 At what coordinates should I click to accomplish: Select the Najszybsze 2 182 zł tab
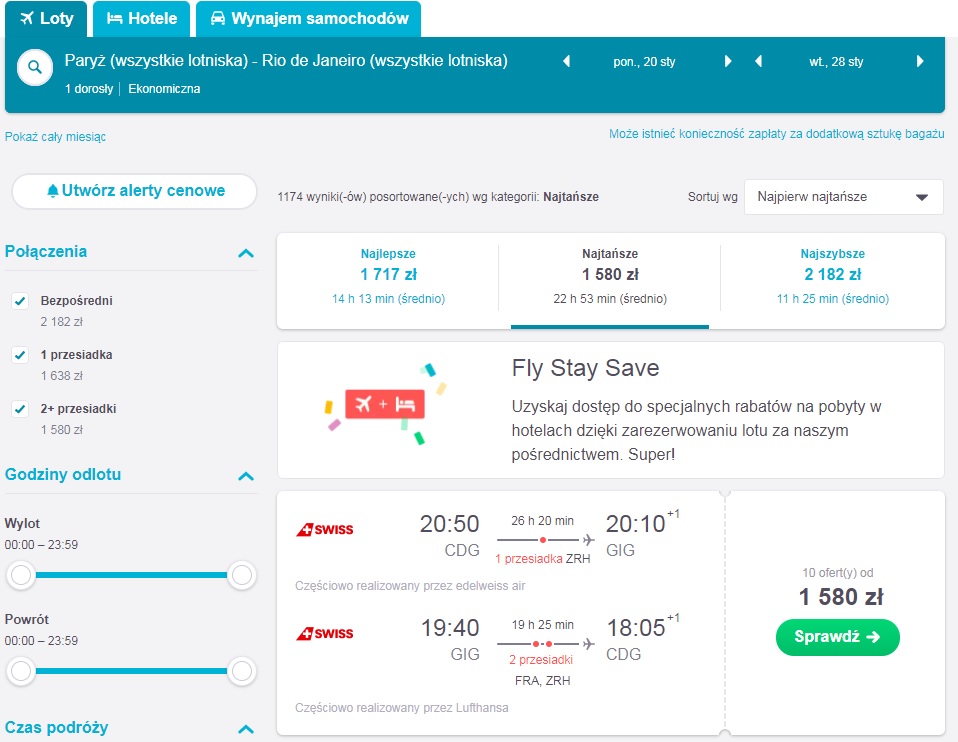[833, 276]
